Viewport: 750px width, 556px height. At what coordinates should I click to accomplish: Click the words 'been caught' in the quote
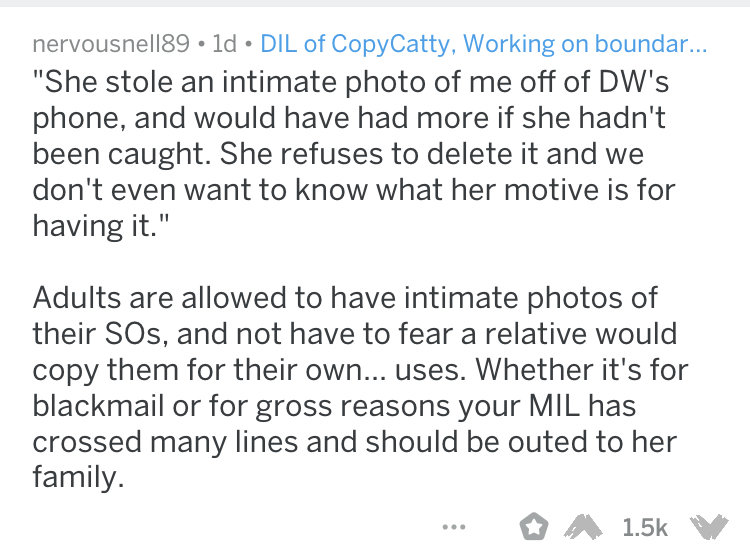(122, 154)
